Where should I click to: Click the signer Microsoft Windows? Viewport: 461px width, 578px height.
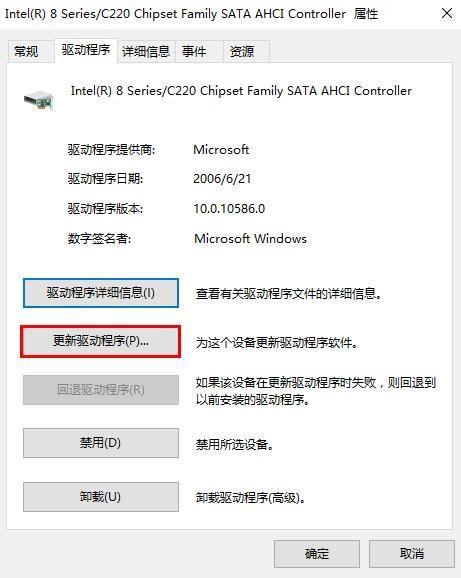click(250, 238)
